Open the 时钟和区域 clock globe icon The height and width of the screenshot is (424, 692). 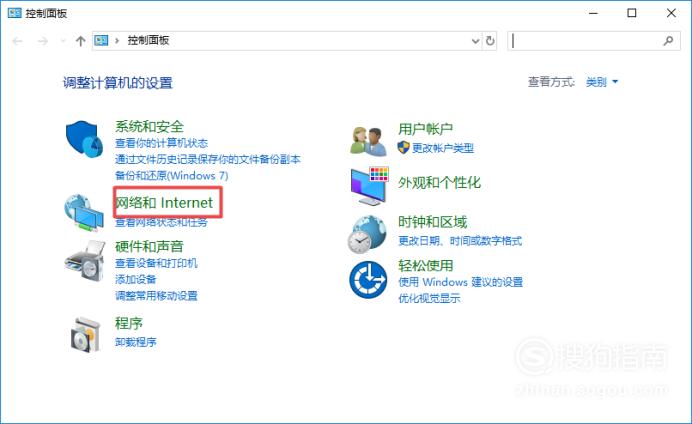point(367,234)
